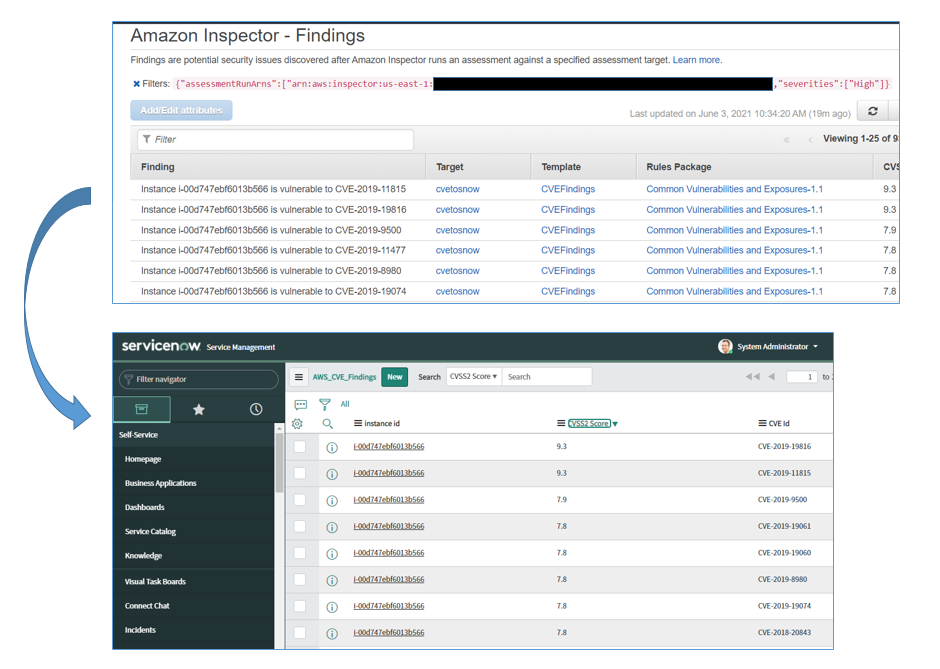The height and width of the screenshot is (669, 940).
Task: Open info preview for ServiceNow CVE-2019-8980 row
Action: pyautogui.click(x=332, y=580)
